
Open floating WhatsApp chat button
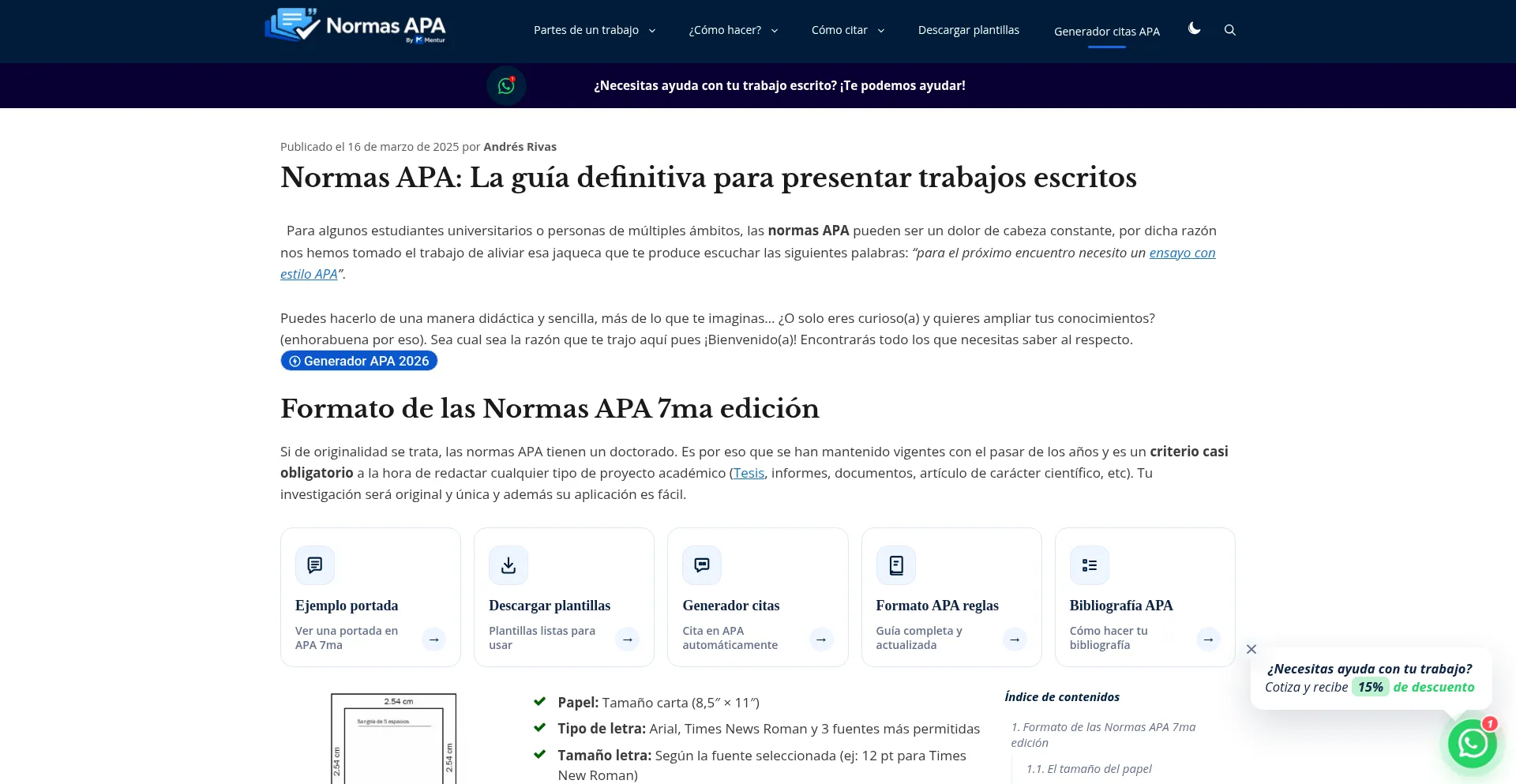(1472, 743)
